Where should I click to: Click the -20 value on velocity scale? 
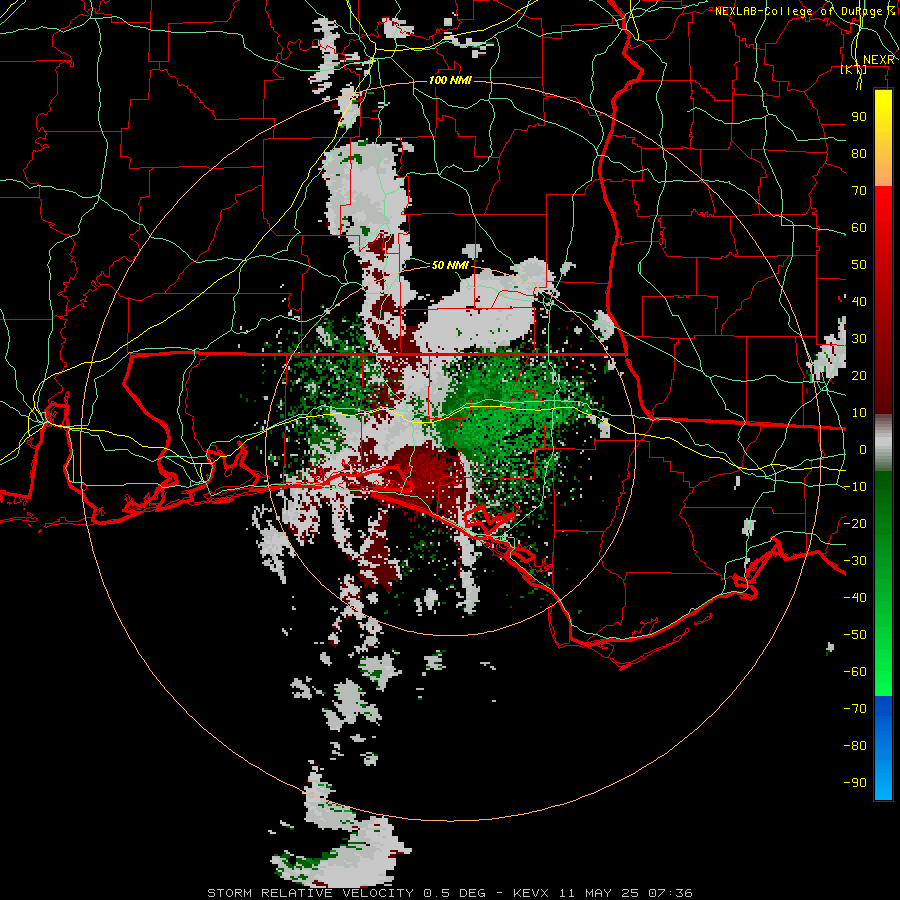855,523
